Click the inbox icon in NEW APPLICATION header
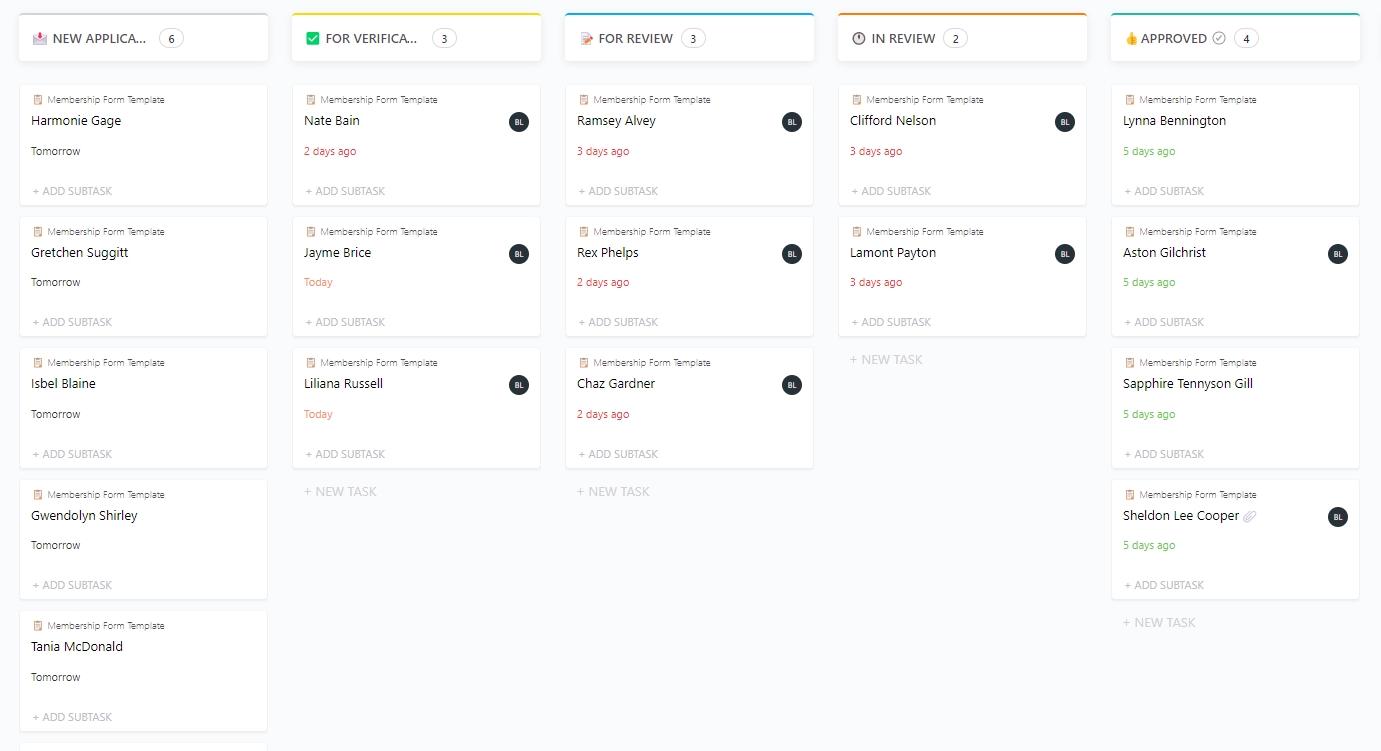This screenshot has height=751, width=1381. point(39,38)
